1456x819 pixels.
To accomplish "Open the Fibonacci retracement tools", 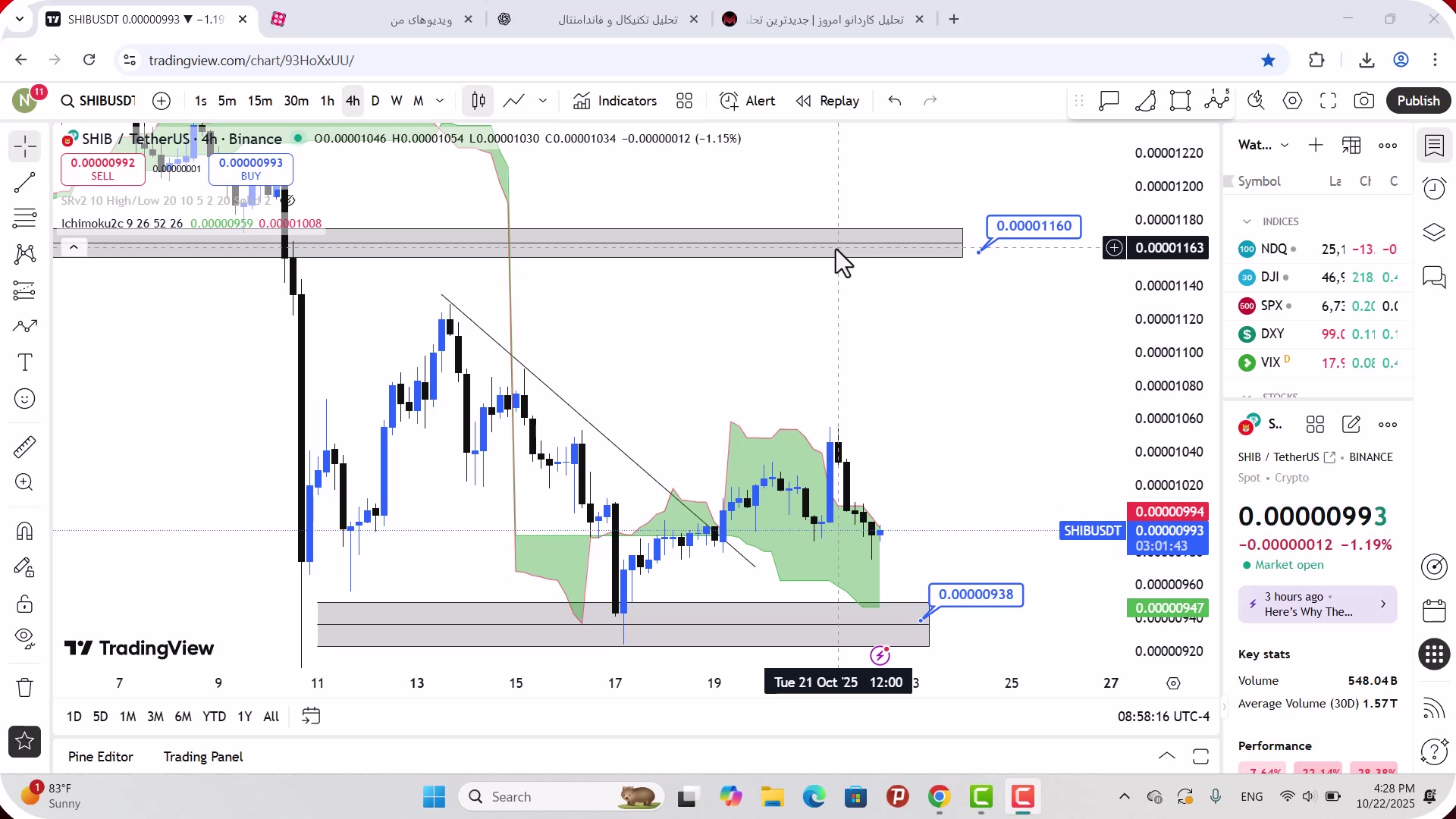I will tap(25, 218).
